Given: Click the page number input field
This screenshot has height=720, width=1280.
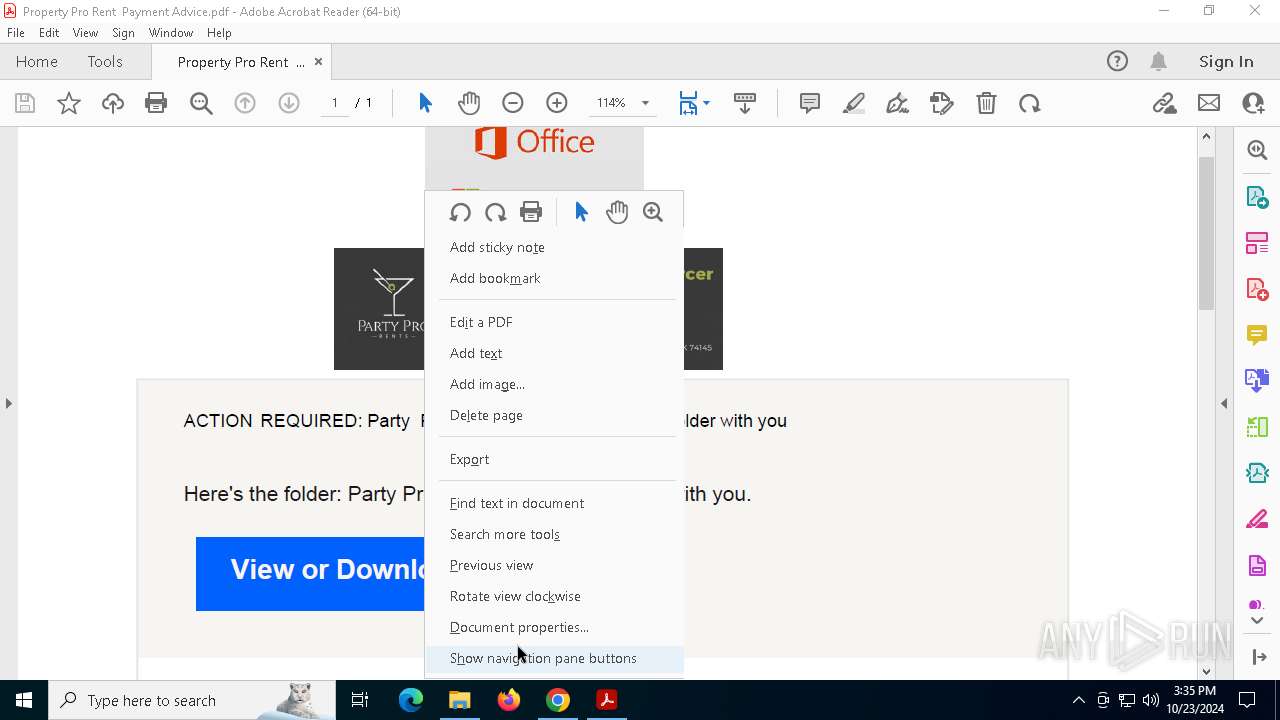Looking at the screenshot, I should tap(334, 103).
